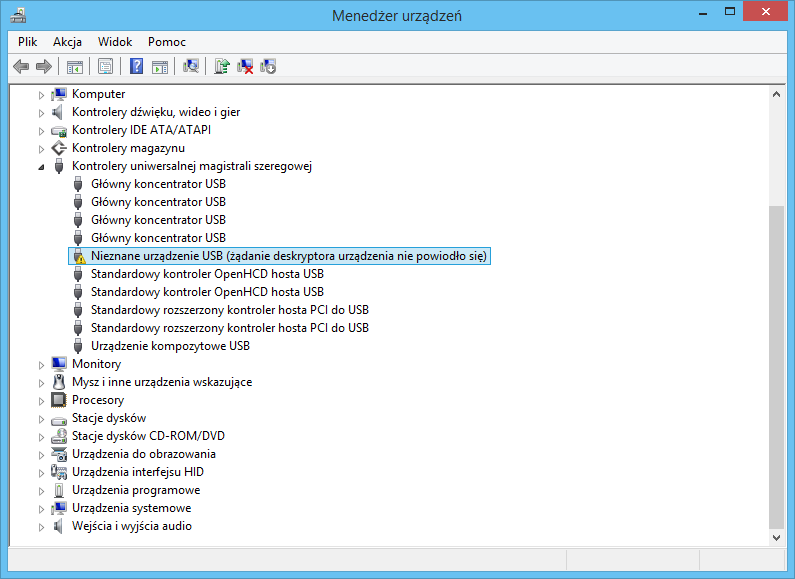This screenshot has height=579, width=795.
Task: Click the Uninstall device icon with red X
Action: coord(245,67)
